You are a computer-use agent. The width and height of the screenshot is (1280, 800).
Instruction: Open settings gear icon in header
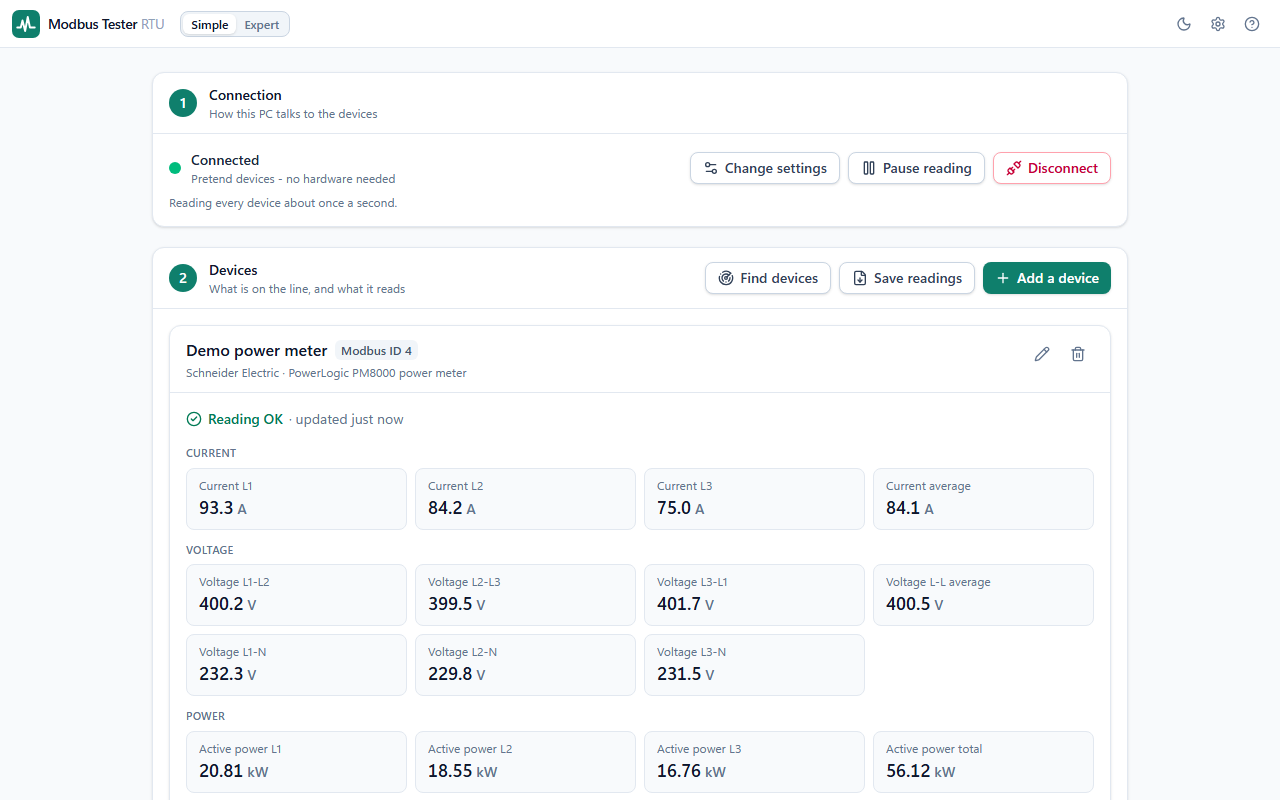tap(1218, 24)
